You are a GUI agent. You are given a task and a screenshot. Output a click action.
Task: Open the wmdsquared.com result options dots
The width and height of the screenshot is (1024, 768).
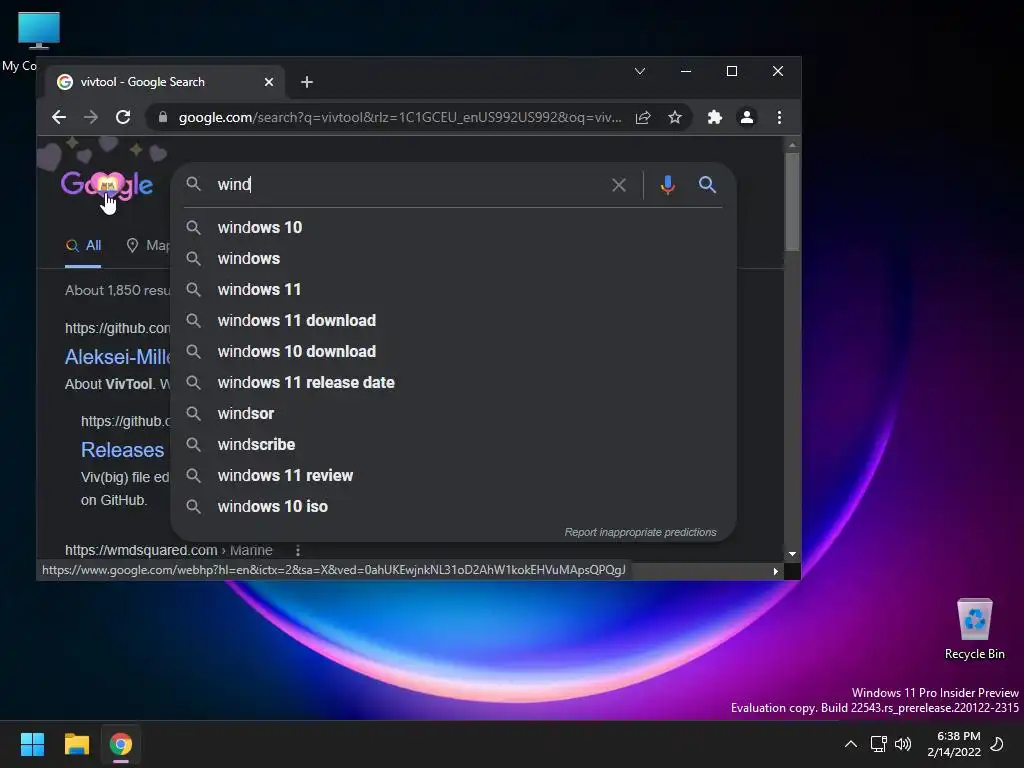[x=298, y=551]
